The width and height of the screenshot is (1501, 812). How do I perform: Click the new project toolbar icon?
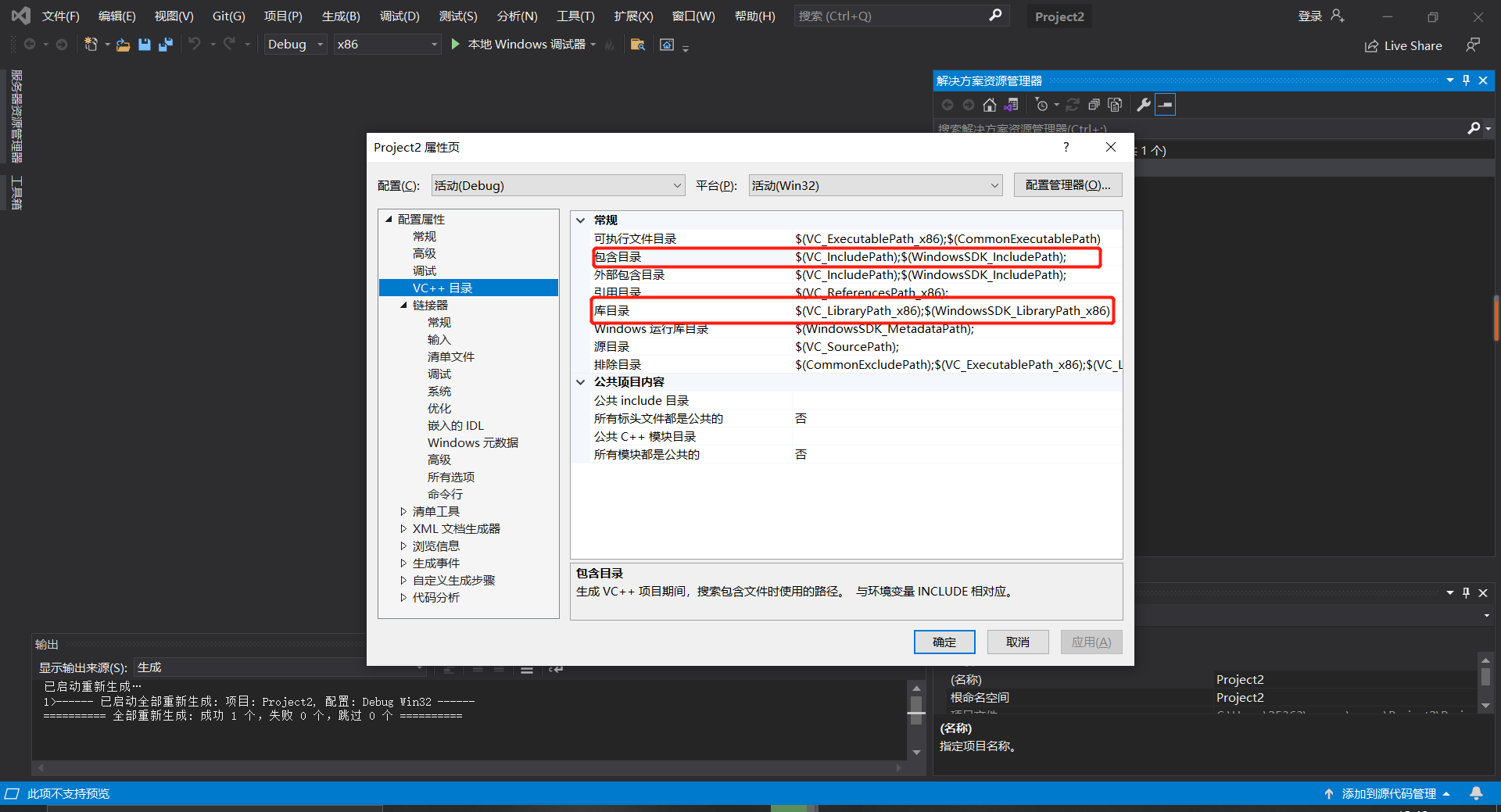tap(91, 45)
